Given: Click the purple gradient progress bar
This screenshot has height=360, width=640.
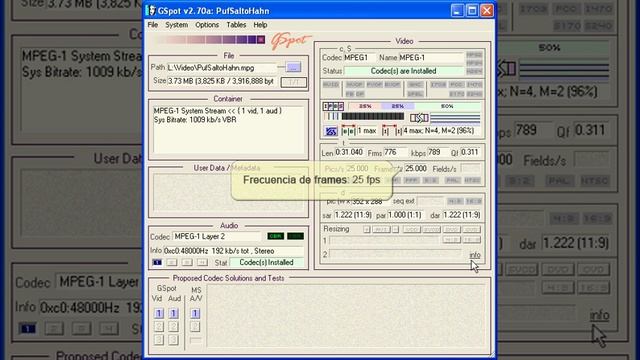Looking at the screenshot, I should pos(210,40).
